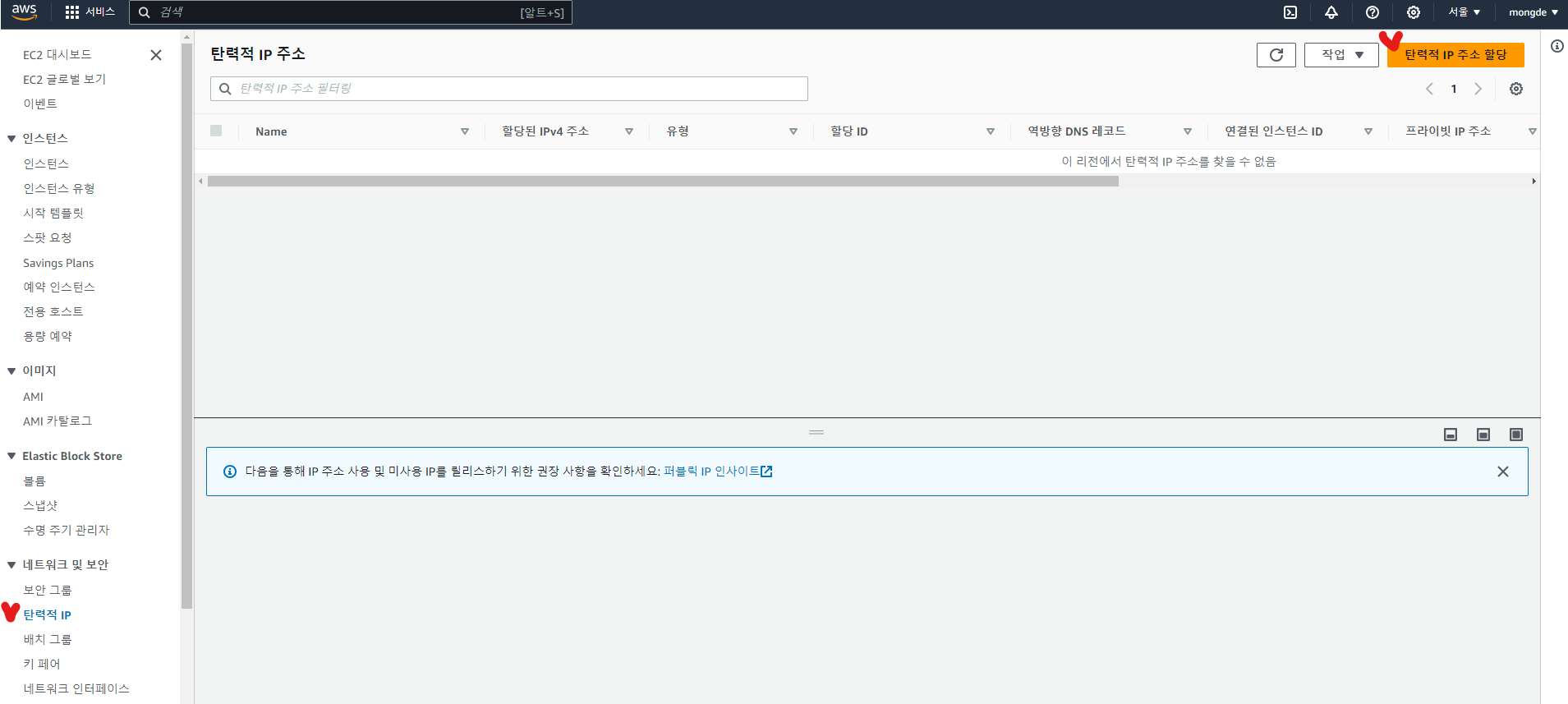
Task: Open the notifications bell
Action: [x=1331, y=12]
